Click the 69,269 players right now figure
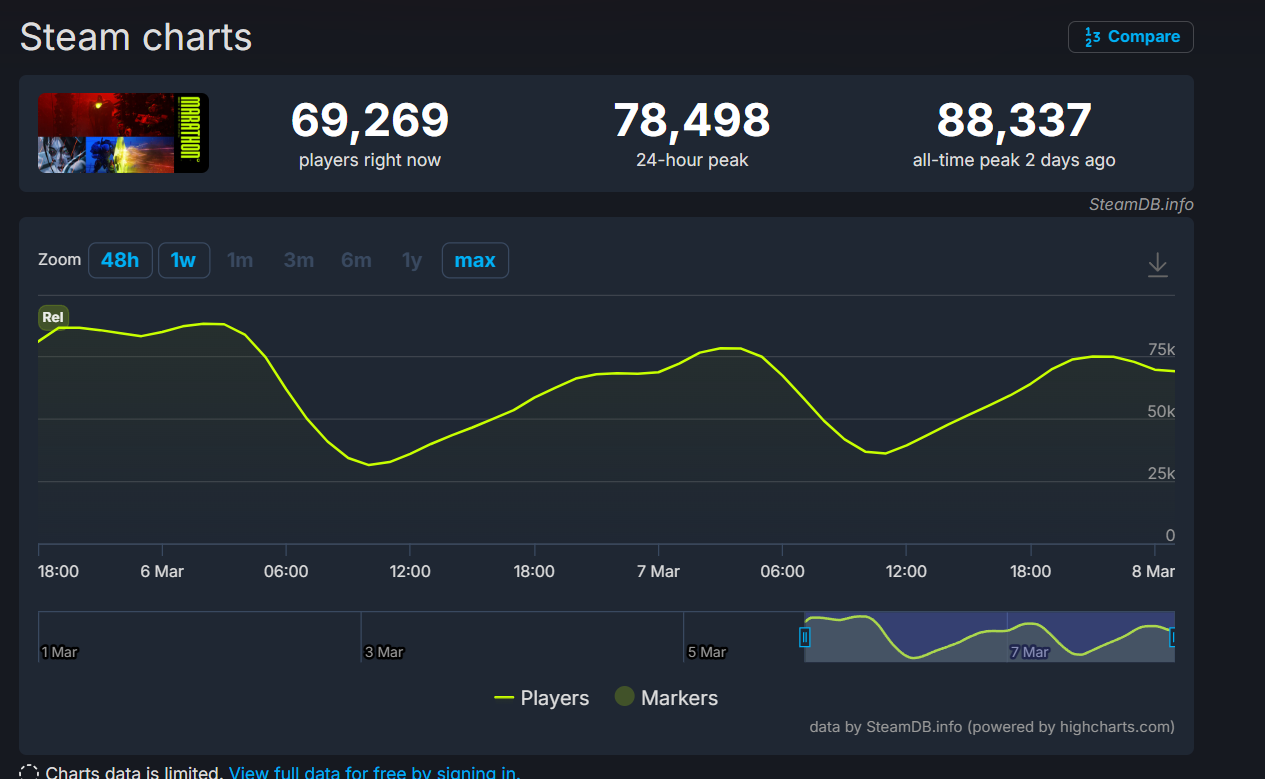Screen dimensions: 1265x779 click(370, 121)
